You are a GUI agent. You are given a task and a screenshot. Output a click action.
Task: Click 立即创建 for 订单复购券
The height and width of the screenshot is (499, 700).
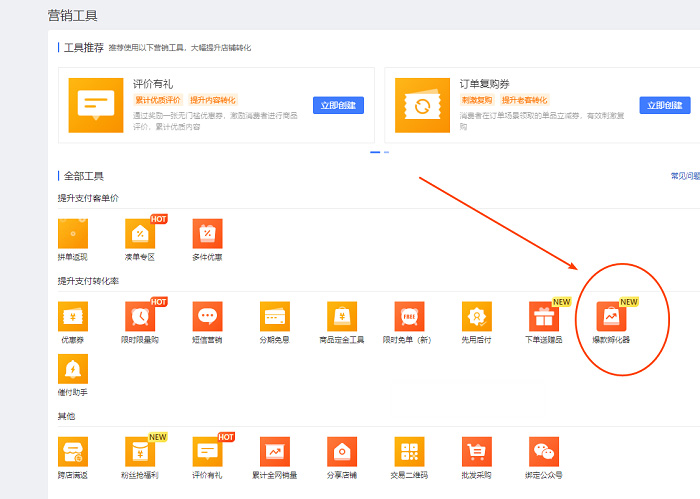point(664,105)
